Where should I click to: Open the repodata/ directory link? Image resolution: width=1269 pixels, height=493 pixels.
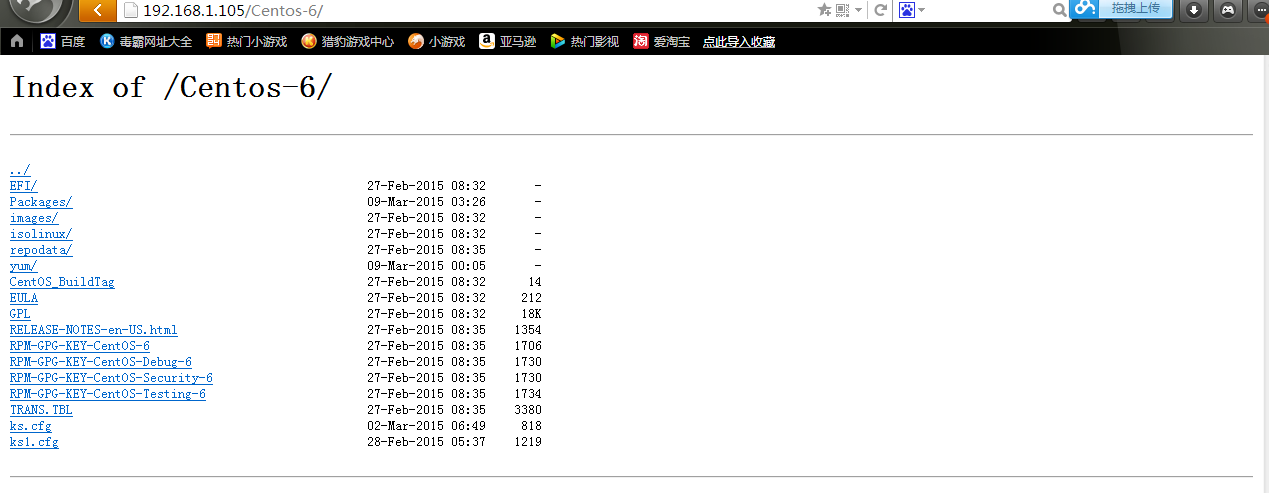[41, 250]
